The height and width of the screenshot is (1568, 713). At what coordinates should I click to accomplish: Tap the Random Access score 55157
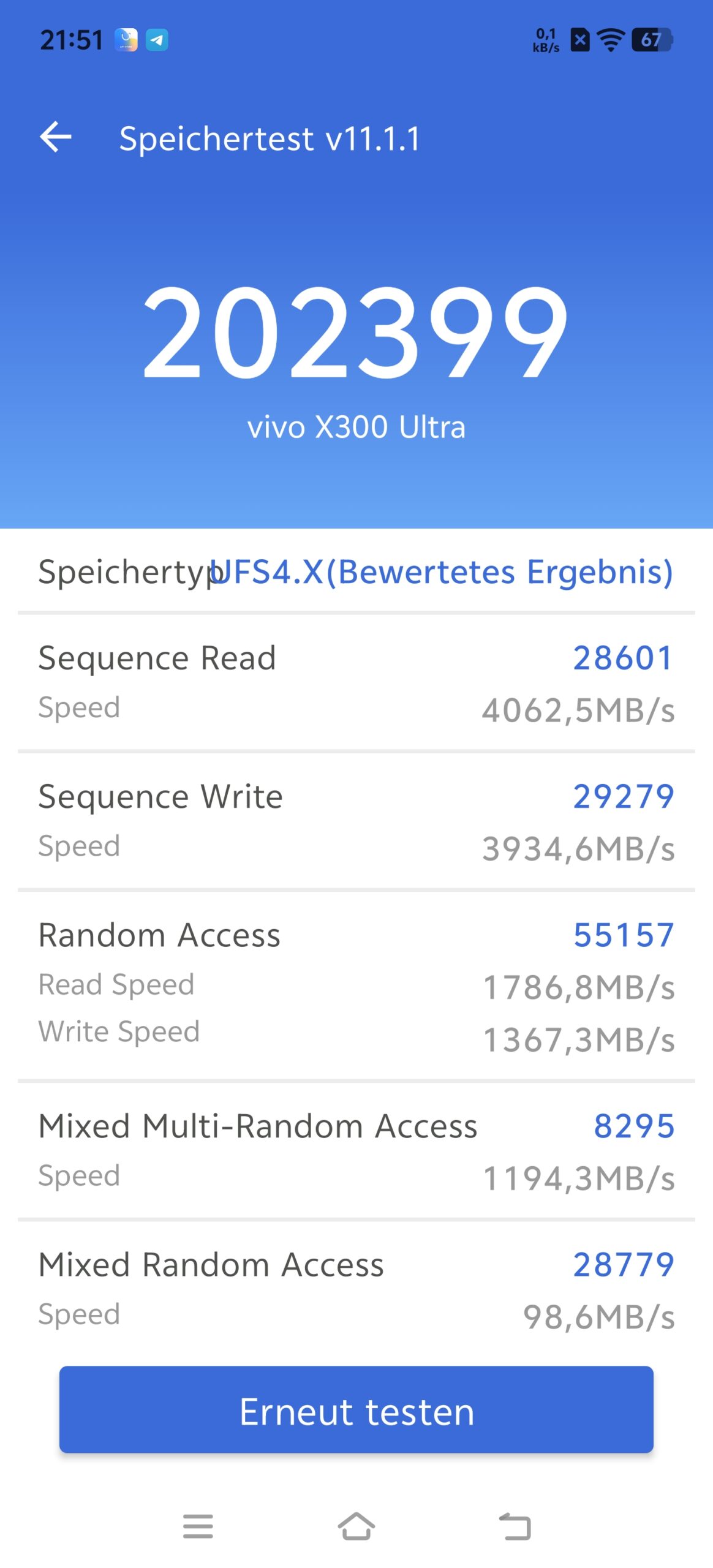[624, 935]
